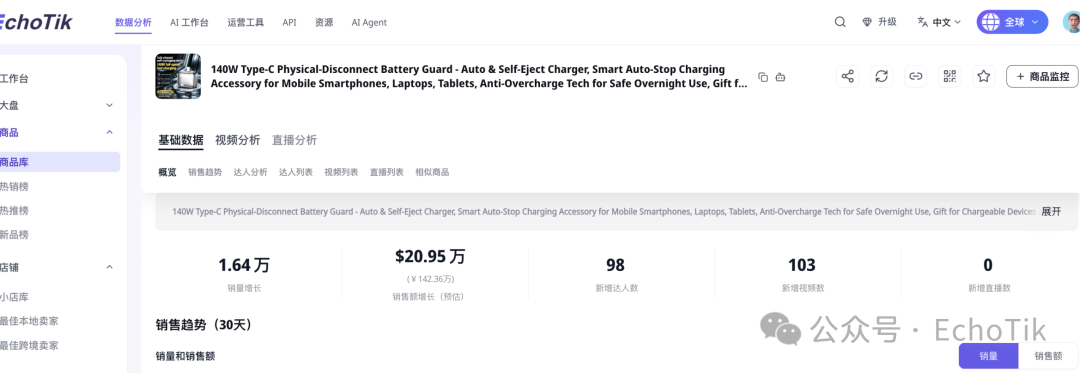Click the diamond upgrade icon
The image size is (1080, 373).
pos(867,22)
